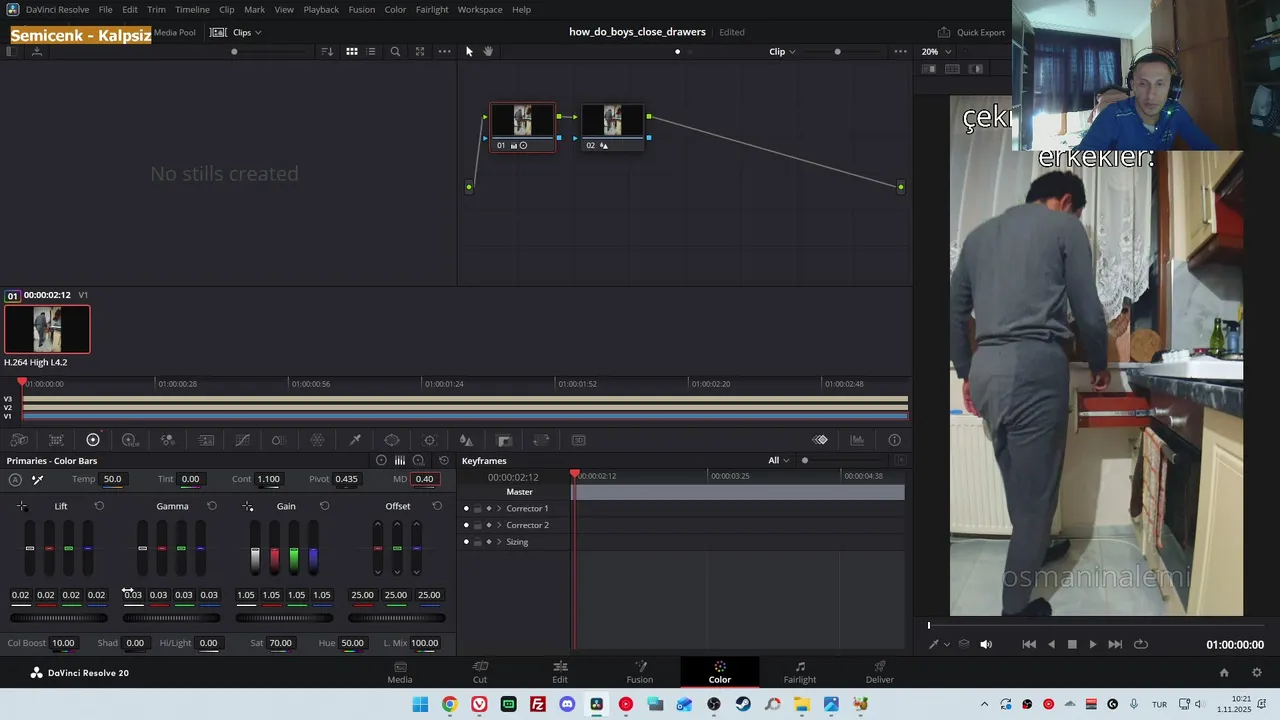
Task: Switch primaries to Log wheels mode
Action: click(x=418, y=461)
